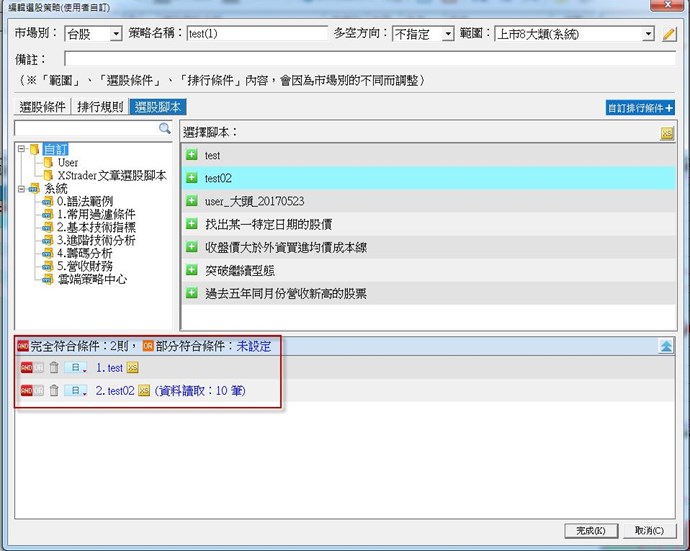The image size is (690, 551).
Task: Select 0.語法範例 in the tree
Action: click(85, 202)
